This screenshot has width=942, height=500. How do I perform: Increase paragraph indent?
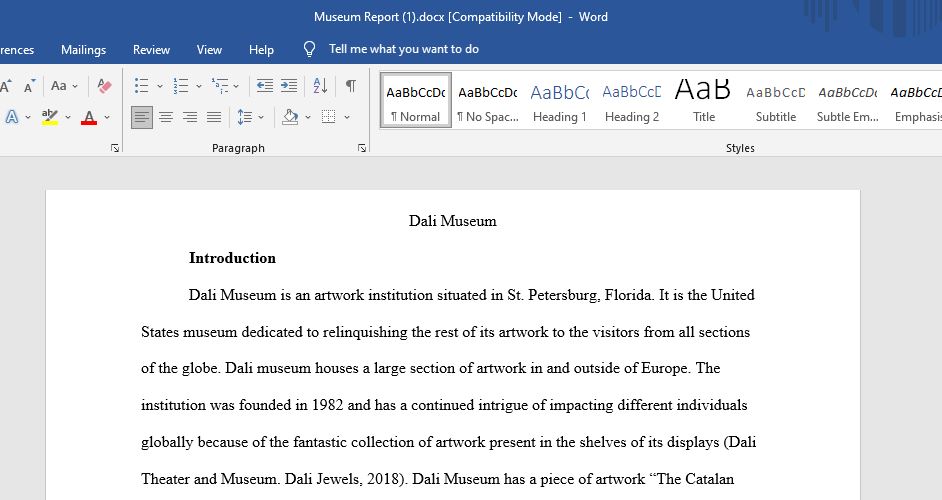tap(289, 86)
